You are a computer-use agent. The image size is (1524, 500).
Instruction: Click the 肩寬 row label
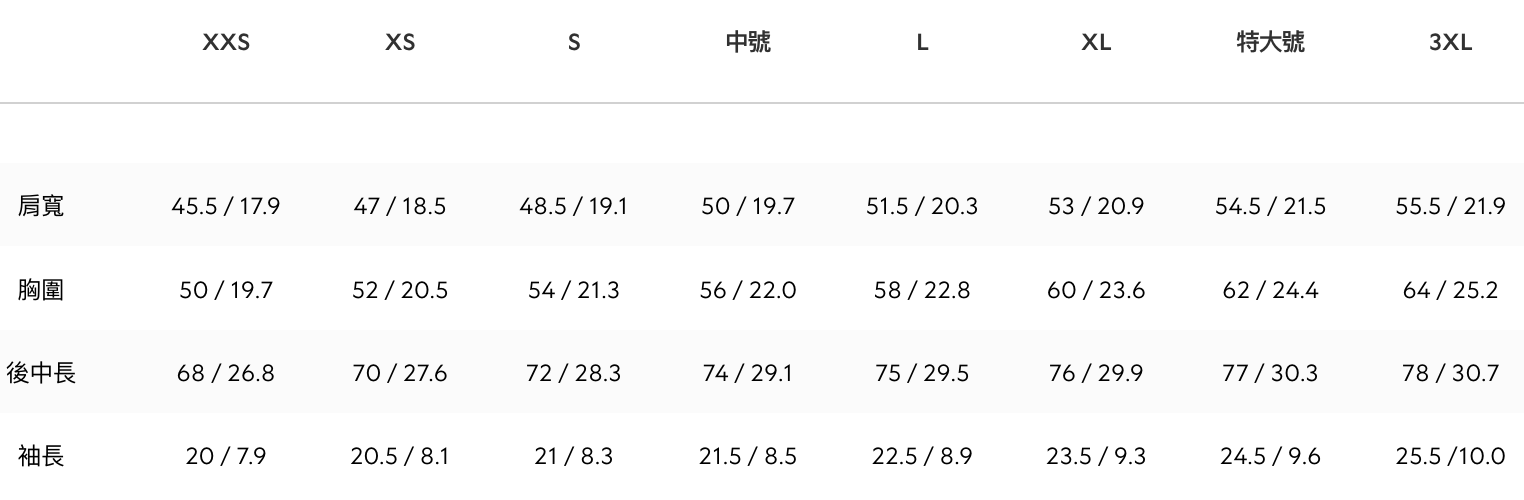click(41, 207)
